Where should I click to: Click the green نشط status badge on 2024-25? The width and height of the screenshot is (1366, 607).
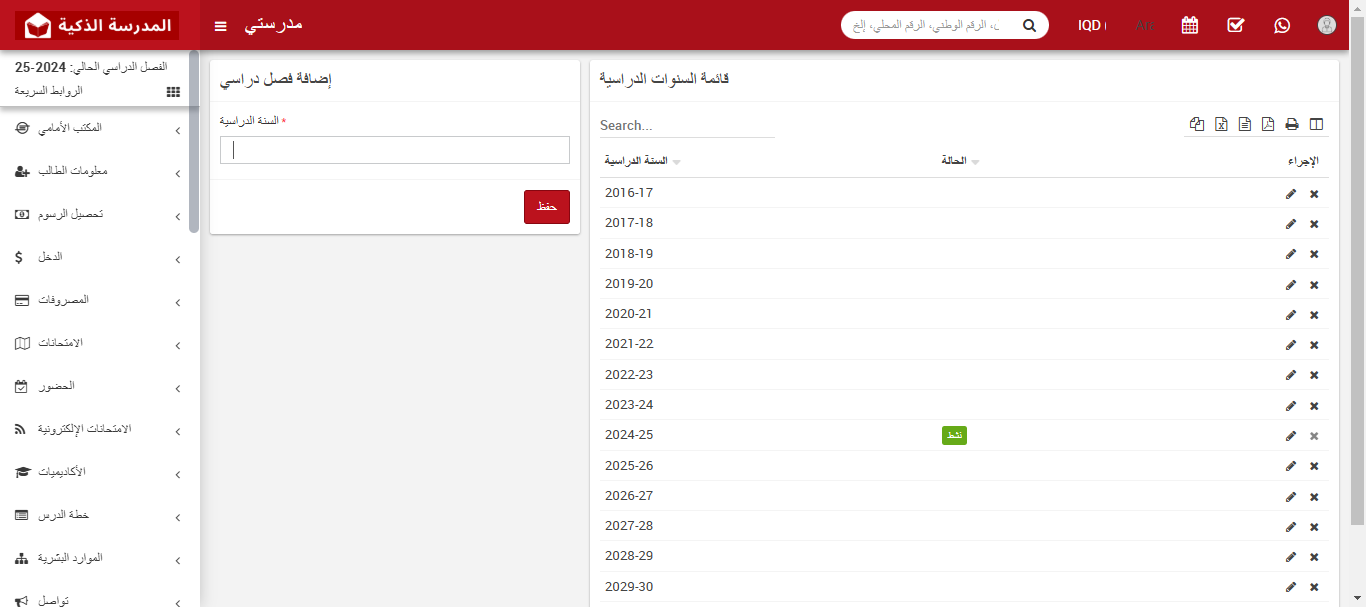click(954, 435)
